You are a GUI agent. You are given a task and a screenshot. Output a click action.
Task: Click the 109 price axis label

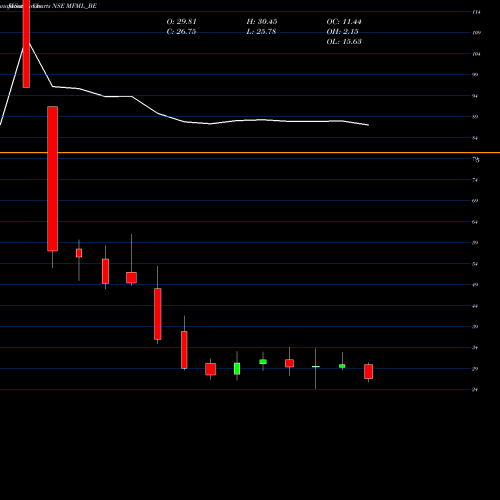coord(476,33)
